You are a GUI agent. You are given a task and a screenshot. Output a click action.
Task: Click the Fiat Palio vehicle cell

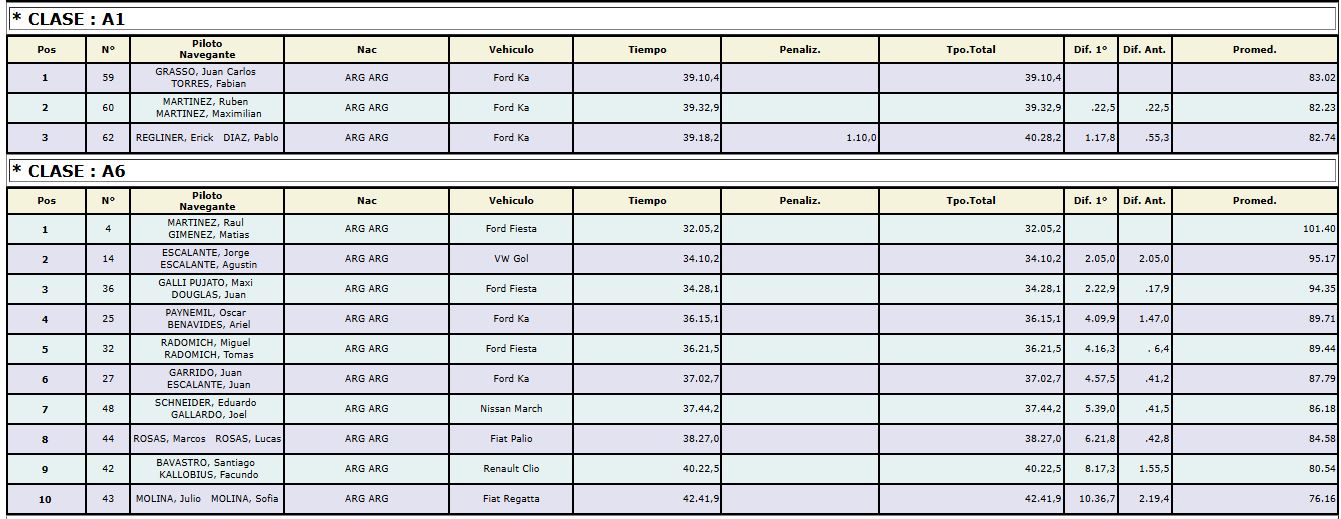(511, 439)
